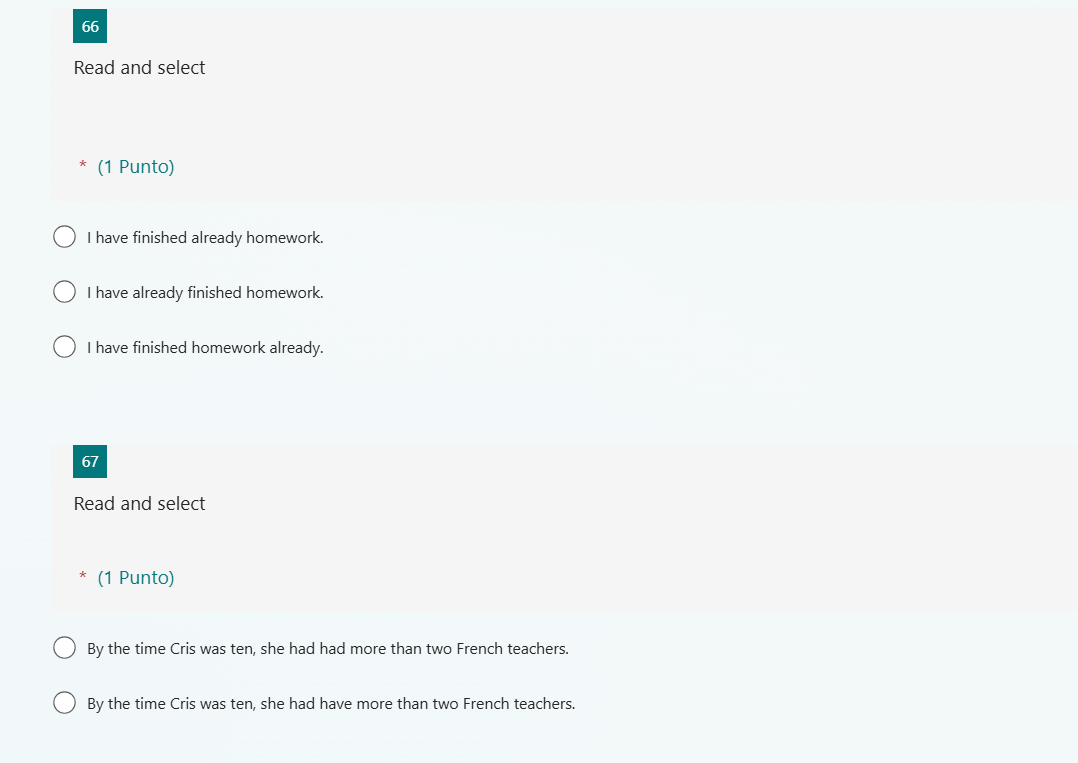
Task: Click '(1 Punto)' label under question 67
Action: click(136, 578)
